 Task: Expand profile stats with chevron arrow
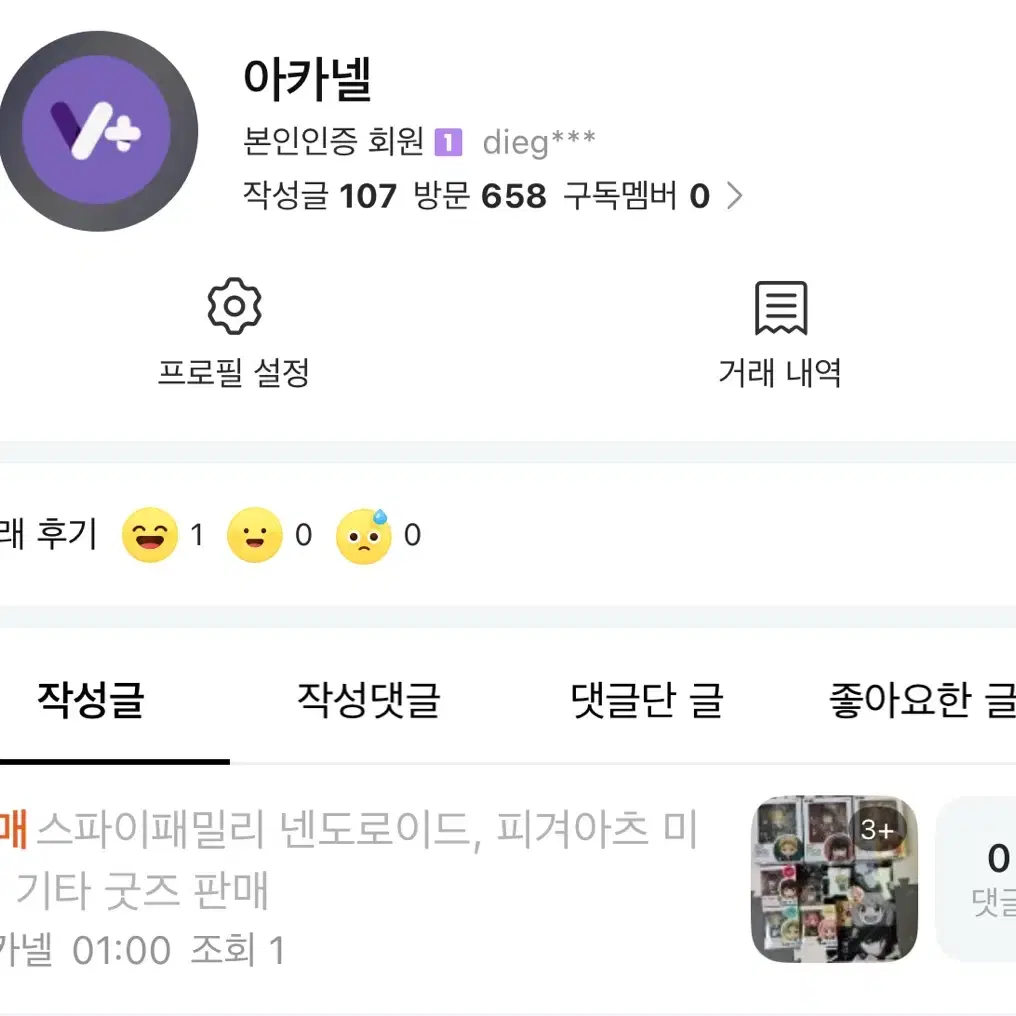pyautogui.click(x=734, y=196)
